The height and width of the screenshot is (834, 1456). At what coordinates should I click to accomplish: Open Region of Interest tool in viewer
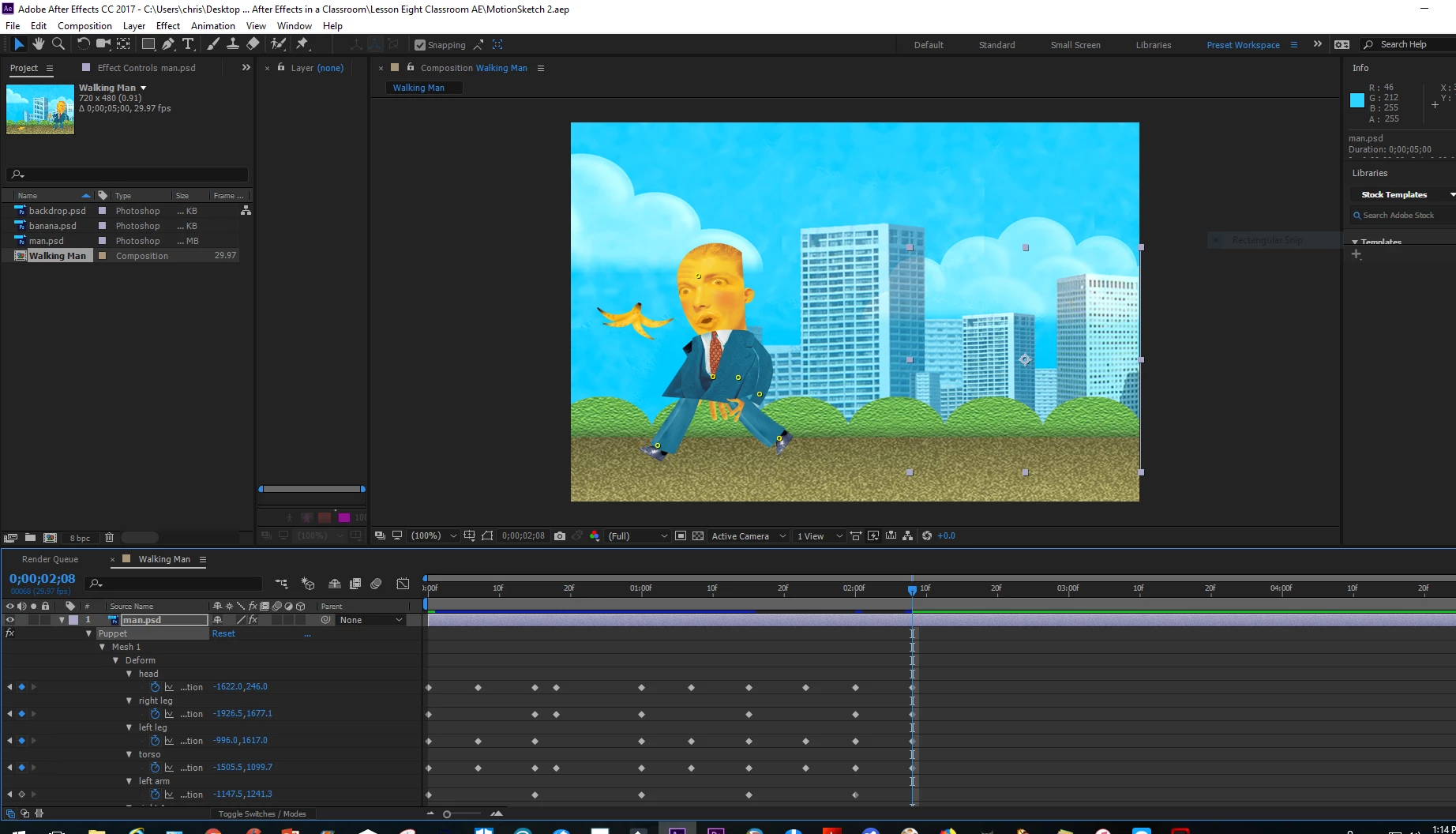(x=487, y=535)
